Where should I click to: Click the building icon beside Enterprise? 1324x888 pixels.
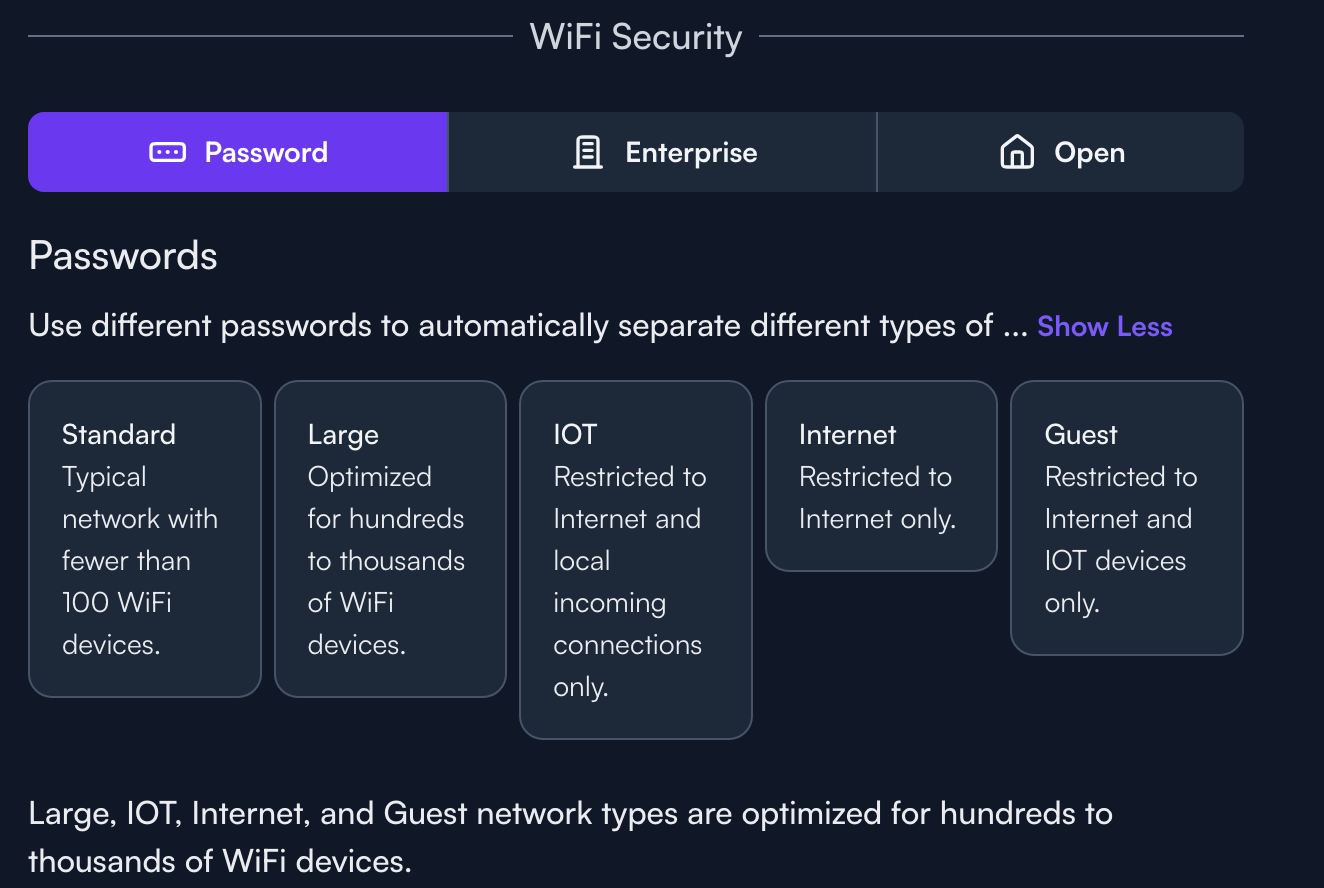pos(588,152)
